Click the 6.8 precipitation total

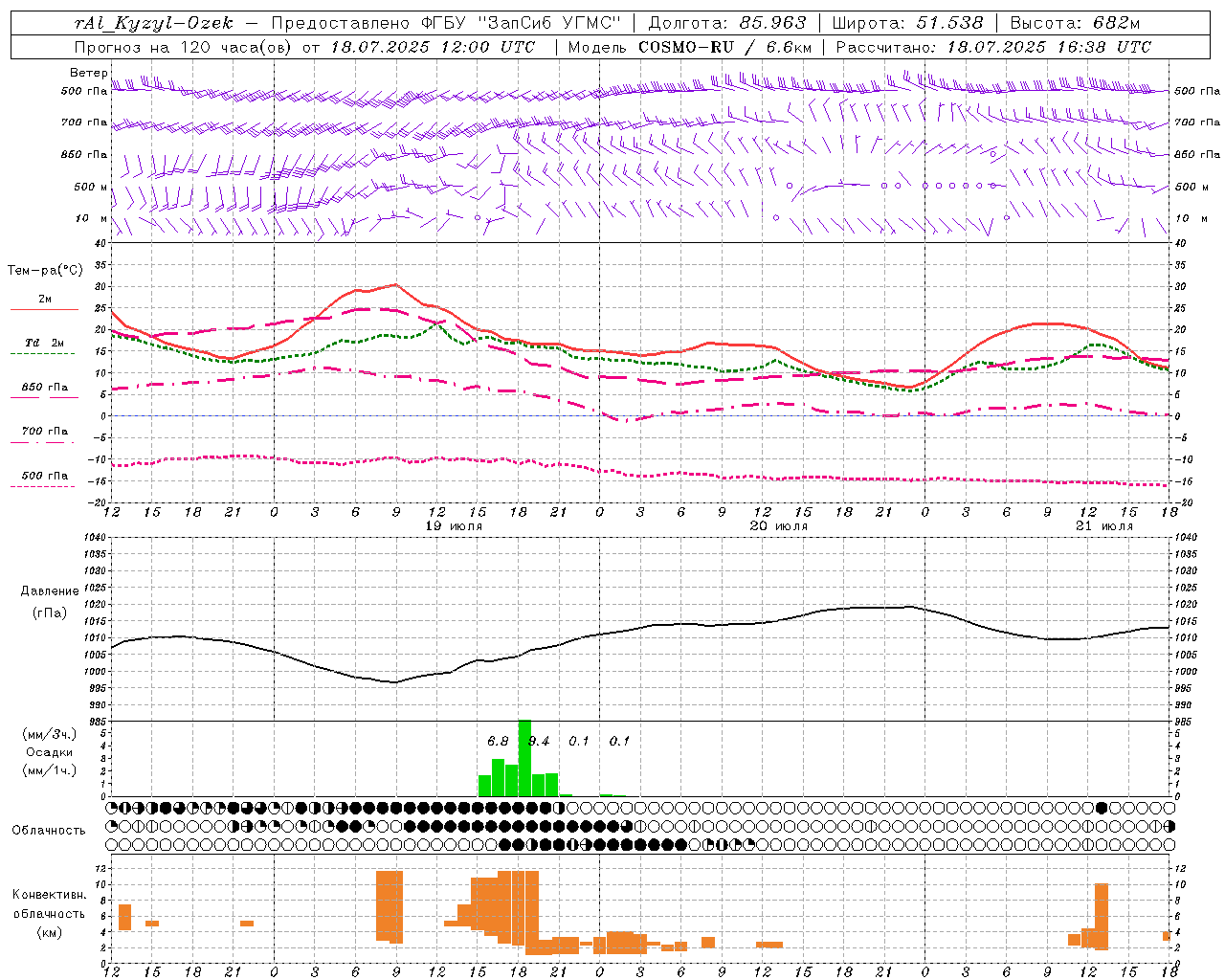coord(498,741)
